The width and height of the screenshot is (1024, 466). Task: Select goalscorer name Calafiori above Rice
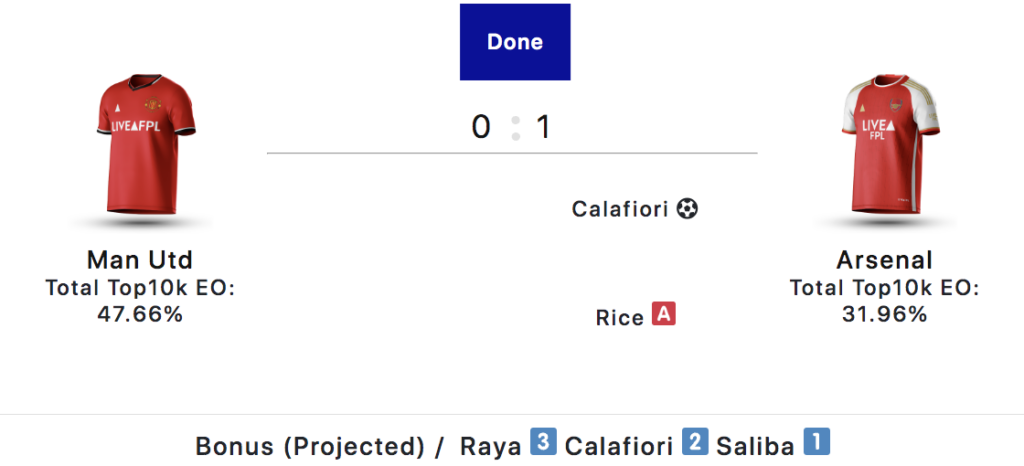pos(621,210)
